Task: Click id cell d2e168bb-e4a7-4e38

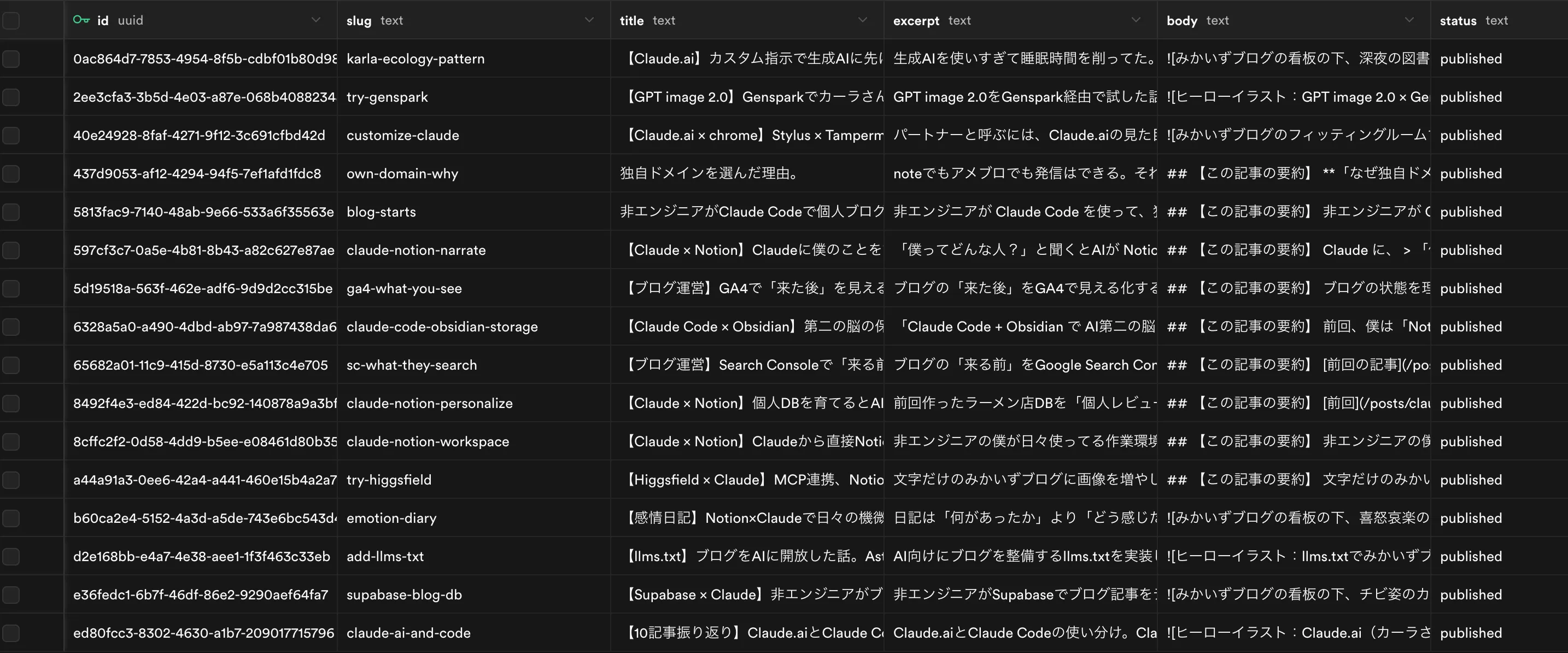Action: [202, 557]
